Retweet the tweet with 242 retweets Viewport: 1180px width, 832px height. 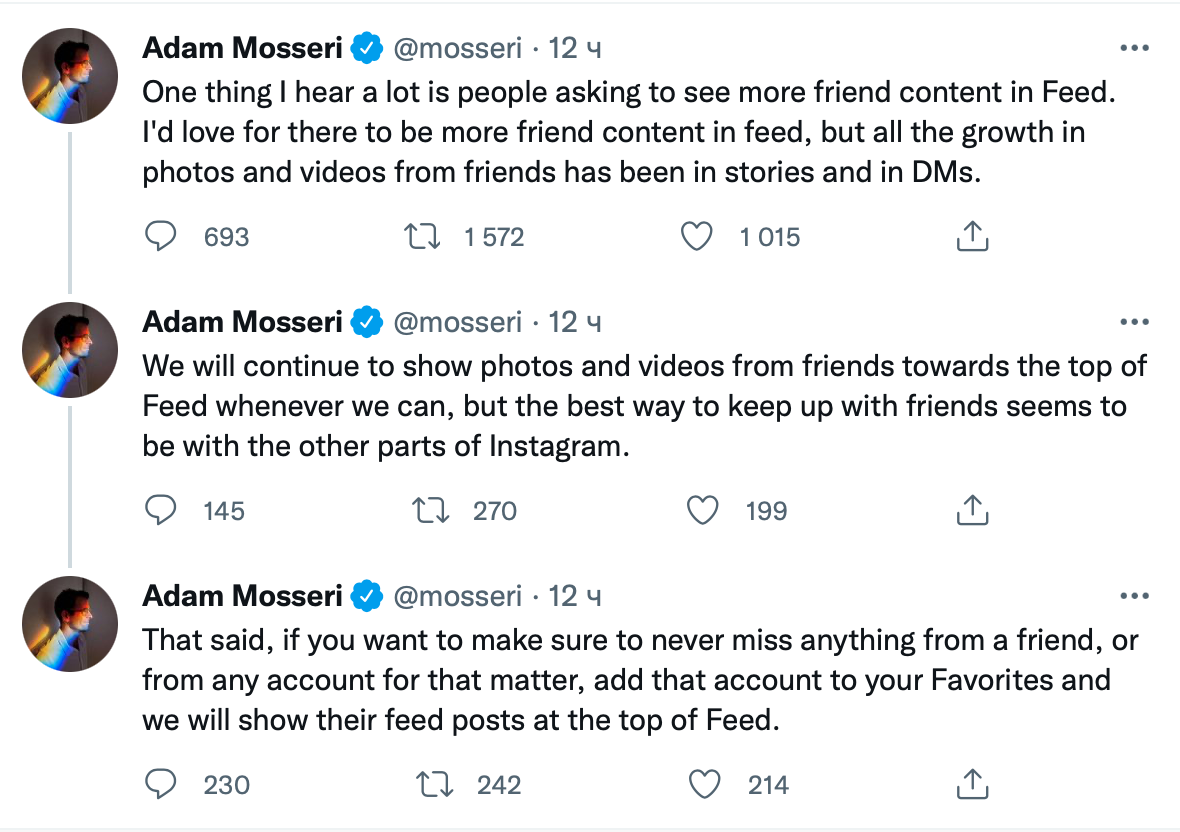pos(433,785)
